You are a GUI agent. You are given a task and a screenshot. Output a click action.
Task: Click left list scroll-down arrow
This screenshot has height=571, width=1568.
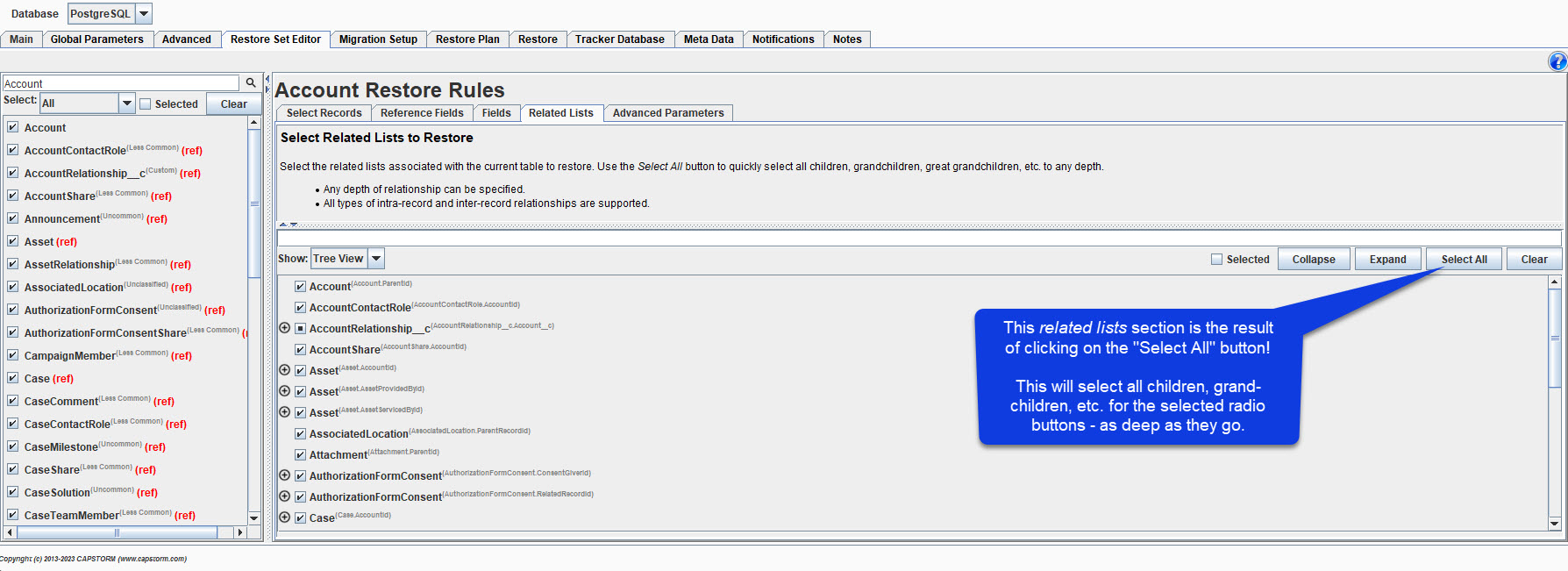pos(254,517)
